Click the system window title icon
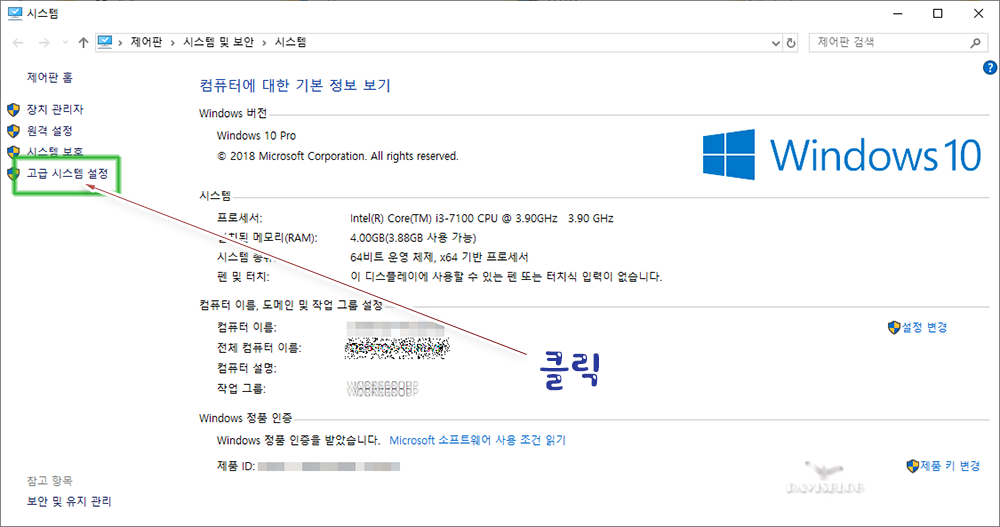Image resolution: width=1000 pixels, height=527 pixels. pyautogui.click(x=14, y=13)
